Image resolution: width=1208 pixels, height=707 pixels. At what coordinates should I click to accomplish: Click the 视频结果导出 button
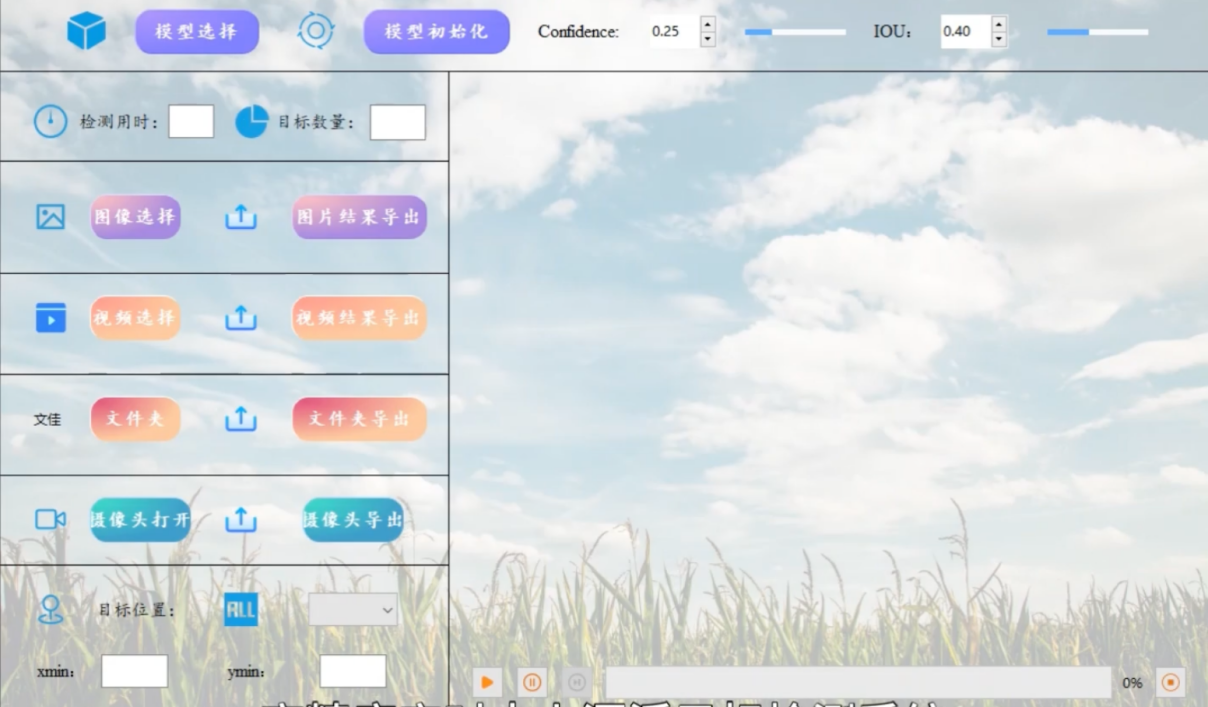pyautogui.click(x=359, y=318)
